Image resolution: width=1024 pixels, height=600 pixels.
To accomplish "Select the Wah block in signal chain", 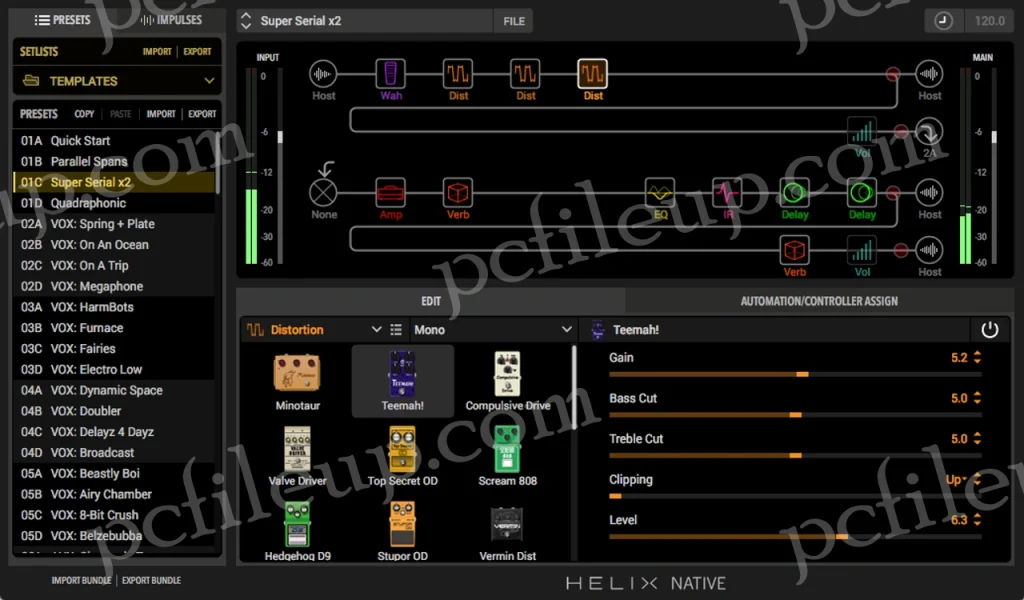I will 391,74.
